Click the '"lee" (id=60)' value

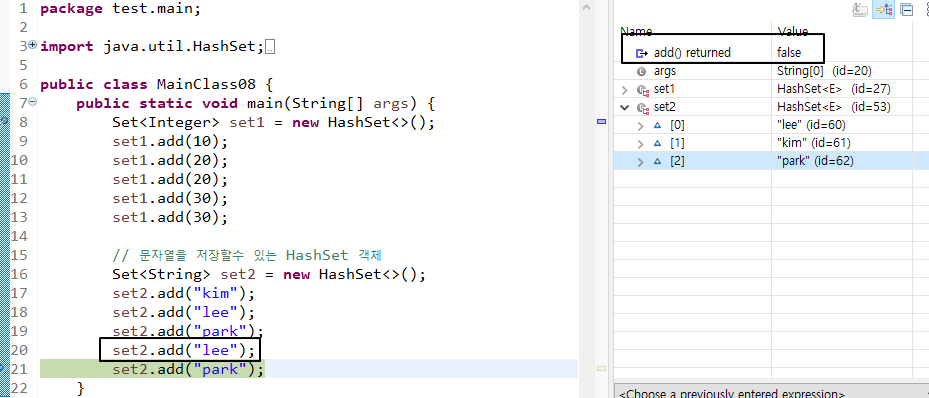(811, 125)
